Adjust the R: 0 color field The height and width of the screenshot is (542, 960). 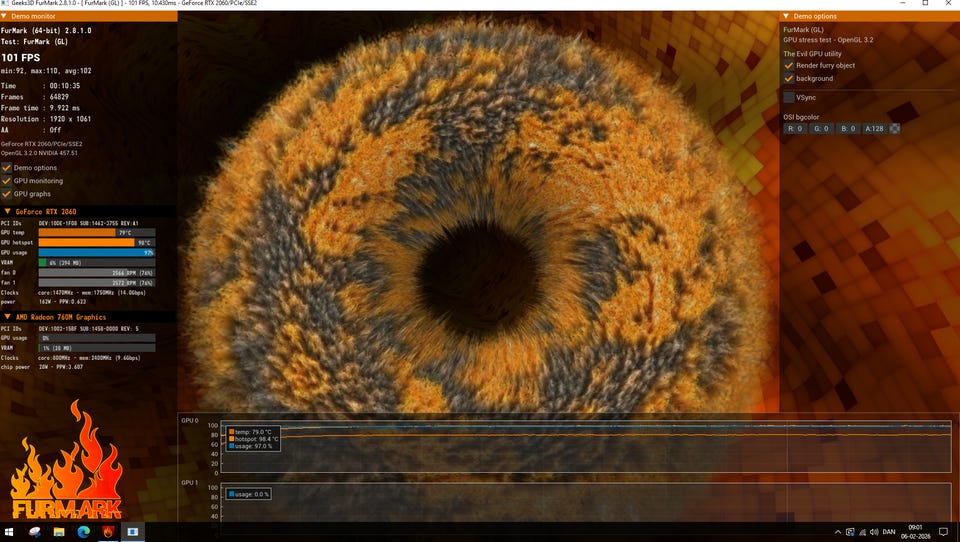[795, 129]
